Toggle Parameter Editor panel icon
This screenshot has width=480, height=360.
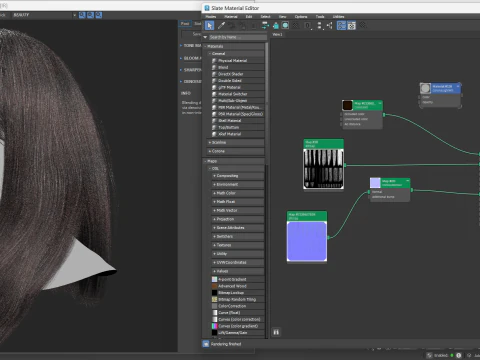pyautogui.click(x=352, y=25)
